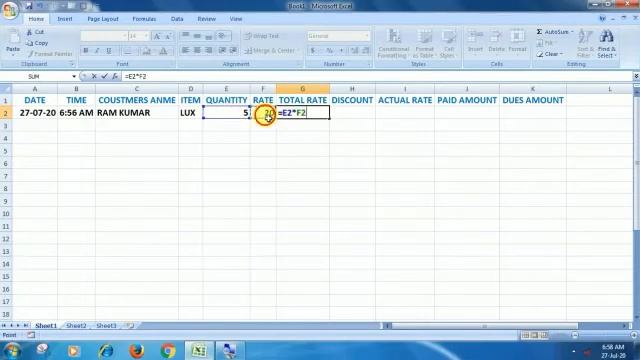This screenshot has height=360, width=640.
Task: Open the Office button menu
Action: [9, 9]
